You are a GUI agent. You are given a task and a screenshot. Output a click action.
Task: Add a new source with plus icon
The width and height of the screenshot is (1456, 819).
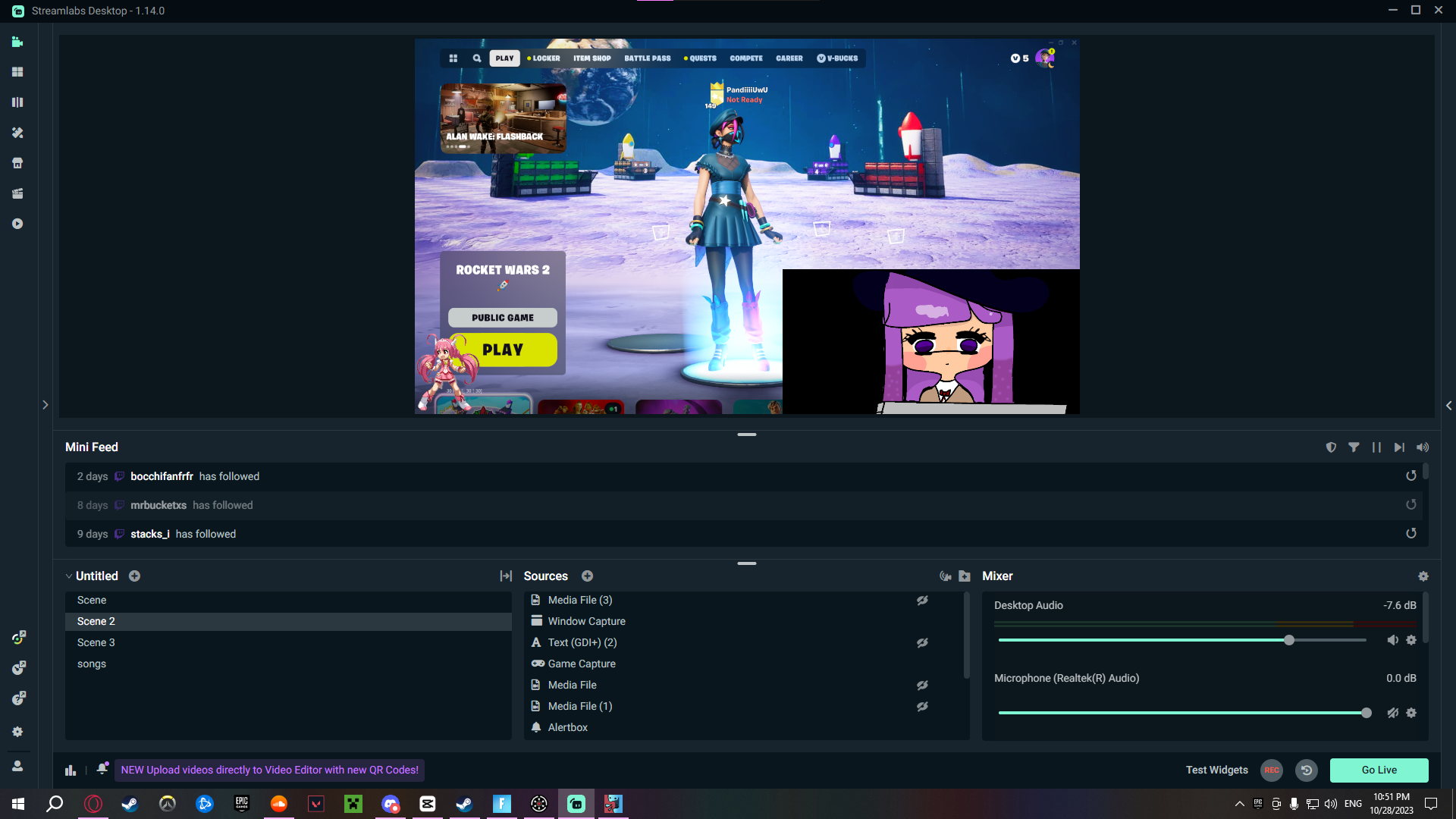click(587, 576)
